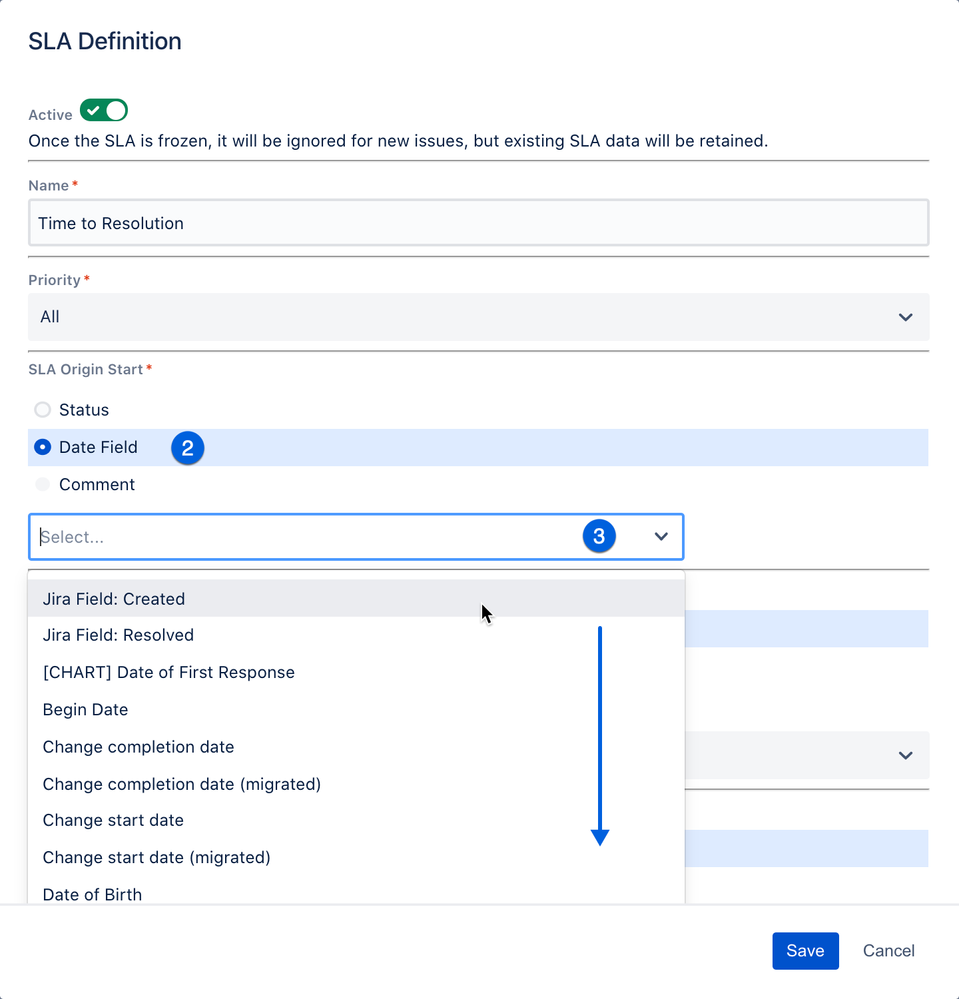Select the Date Field radio button

(42, 447)
